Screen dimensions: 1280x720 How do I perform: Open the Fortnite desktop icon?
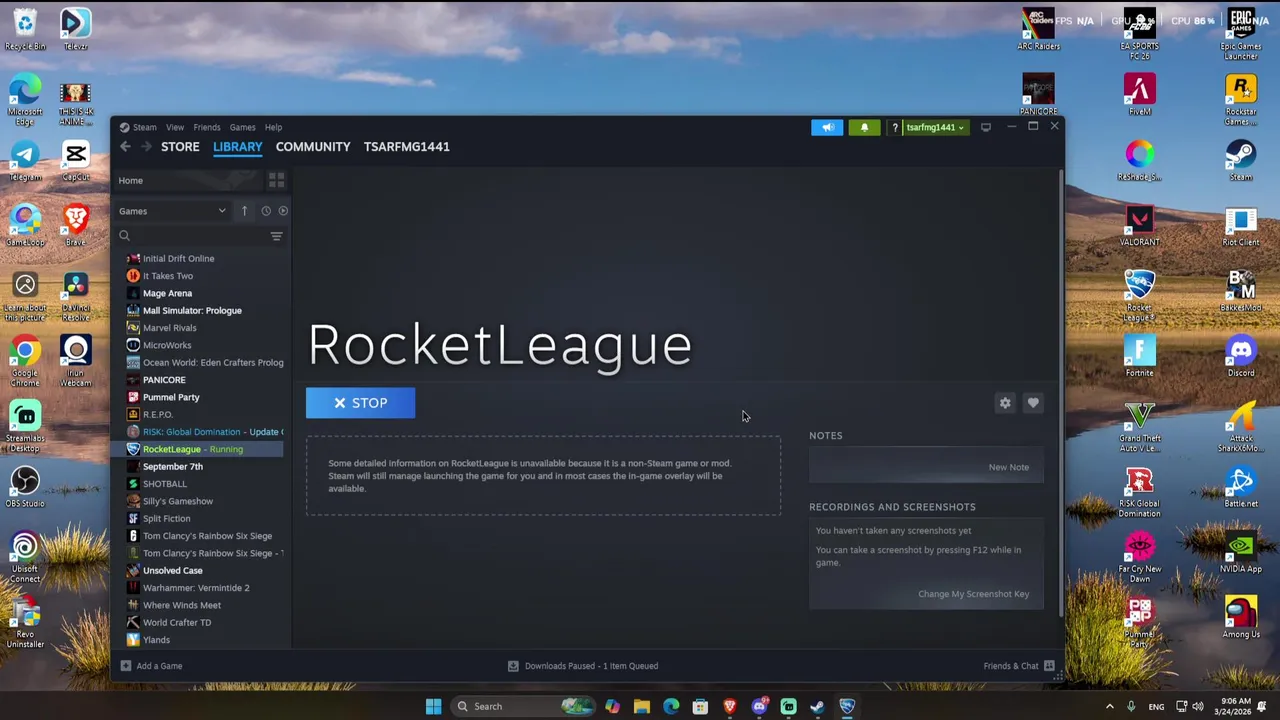click(1140, 356)
